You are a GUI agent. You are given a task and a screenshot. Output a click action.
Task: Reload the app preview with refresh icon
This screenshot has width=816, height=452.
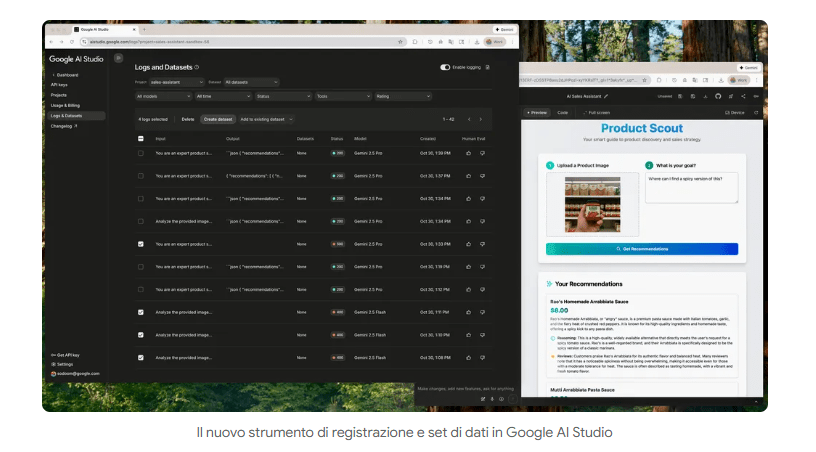coord(756,112)
